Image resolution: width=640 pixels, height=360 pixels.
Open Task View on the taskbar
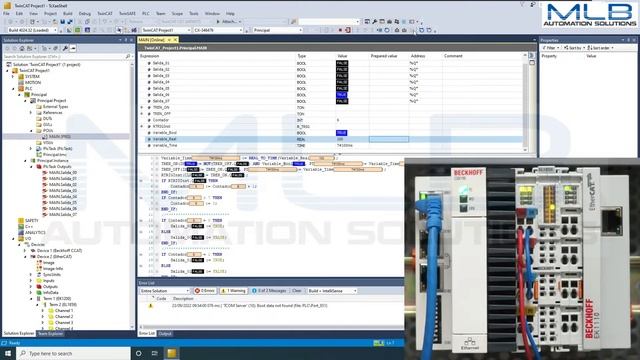[x=155, y=353]
